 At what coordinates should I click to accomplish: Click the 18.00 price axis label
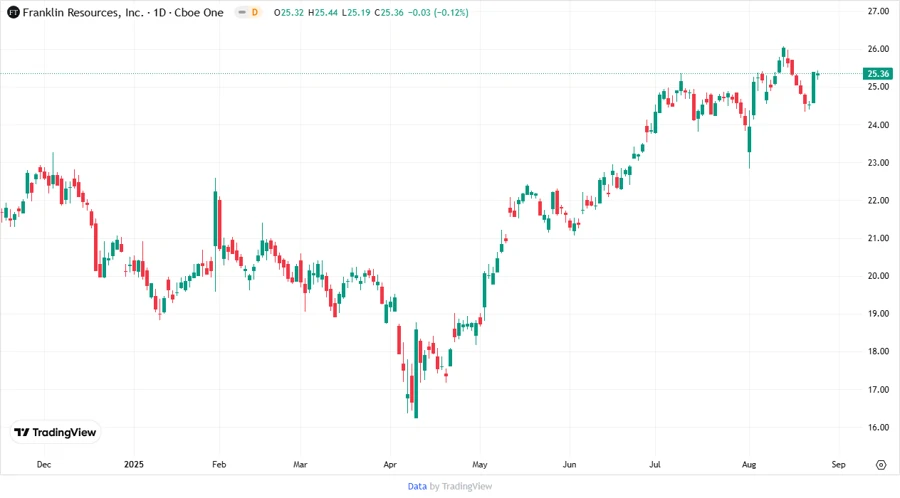(878, 351)
